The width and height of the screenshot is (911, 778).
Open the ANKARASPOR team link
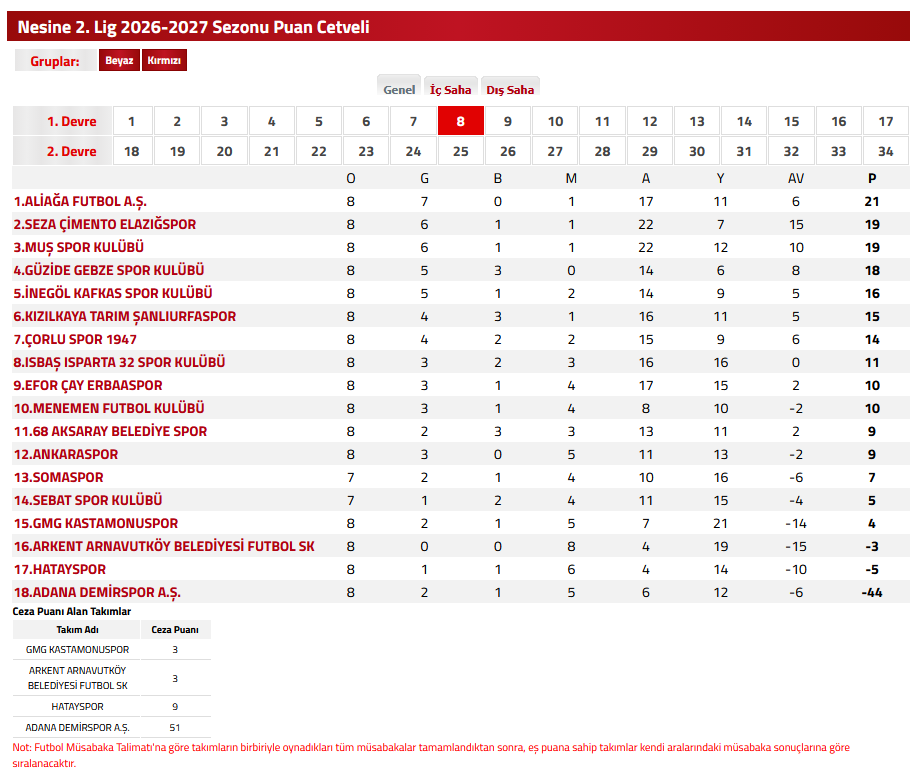click(x=66, y=454)
